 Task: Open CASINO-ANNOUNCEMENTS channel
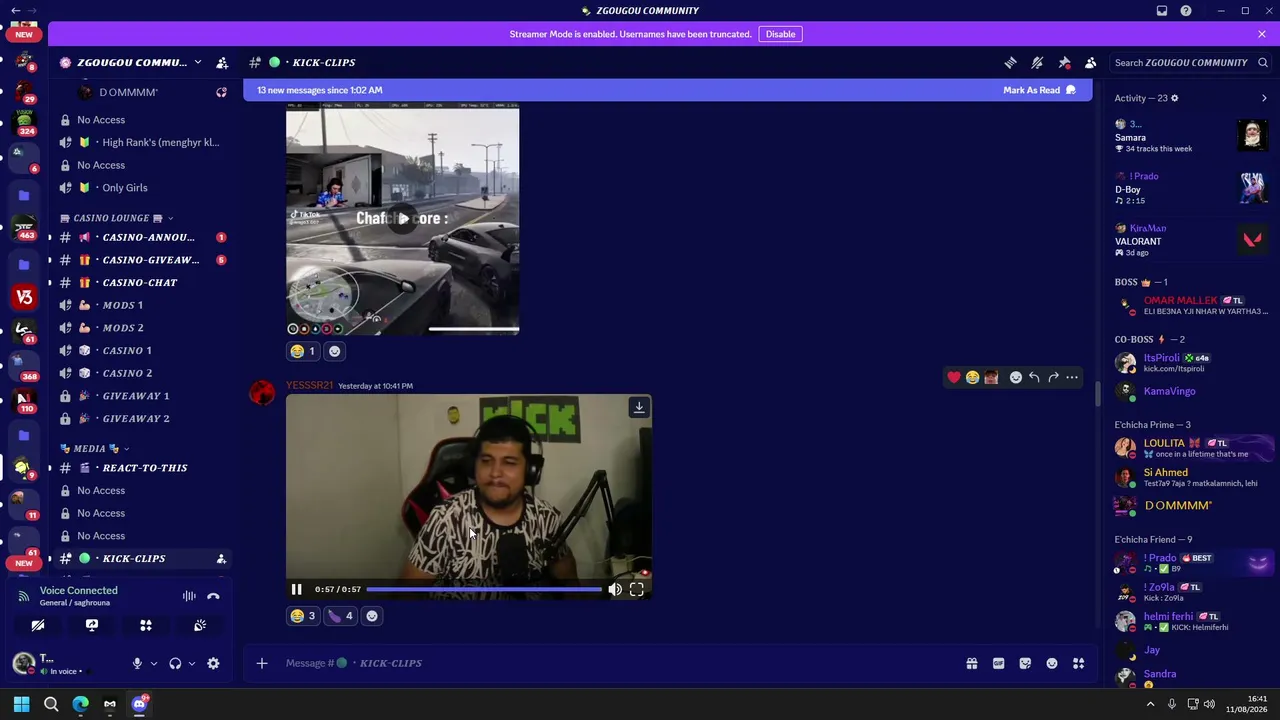[142, 237]
